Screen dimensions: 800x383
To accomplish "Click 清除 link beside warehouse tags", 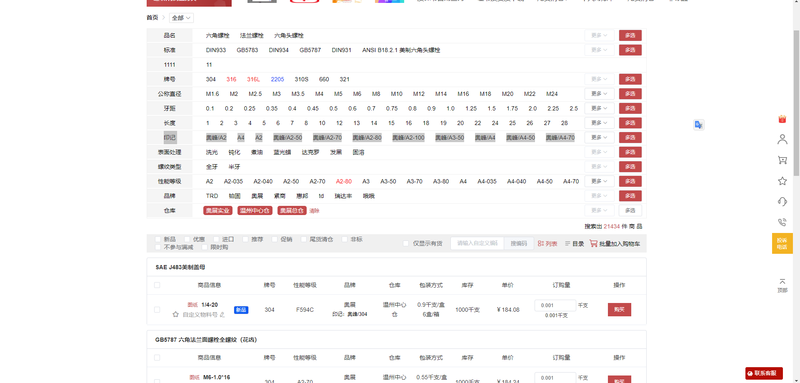I will [x=314, y=211].
